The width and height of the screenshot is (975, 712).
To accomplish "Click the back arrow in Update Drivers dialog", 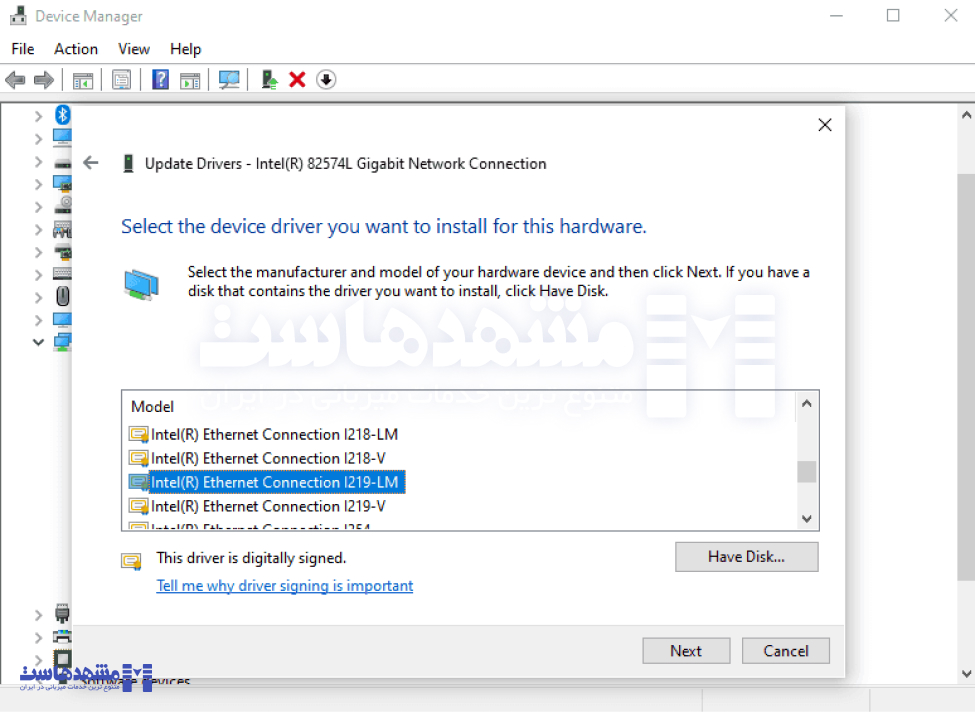I will coord(91,163).
